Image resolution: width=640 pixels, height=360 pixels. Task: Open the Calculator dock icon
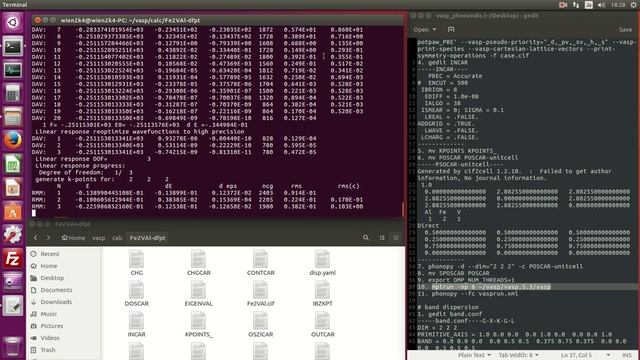click(13, 93)
